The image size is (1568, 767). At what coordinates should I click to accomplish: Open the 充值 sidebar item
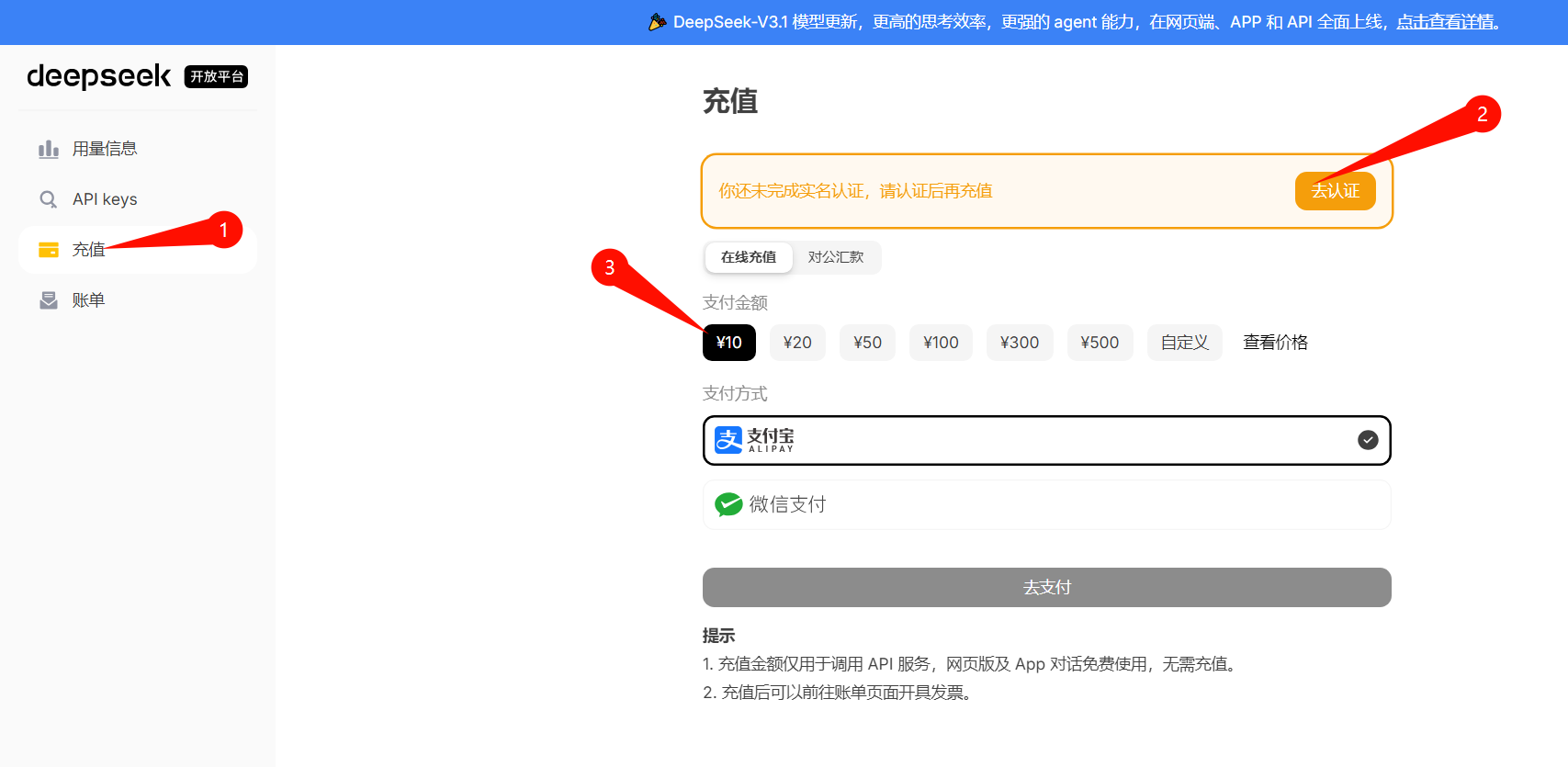pyautogui.click(x=138, y=250)
